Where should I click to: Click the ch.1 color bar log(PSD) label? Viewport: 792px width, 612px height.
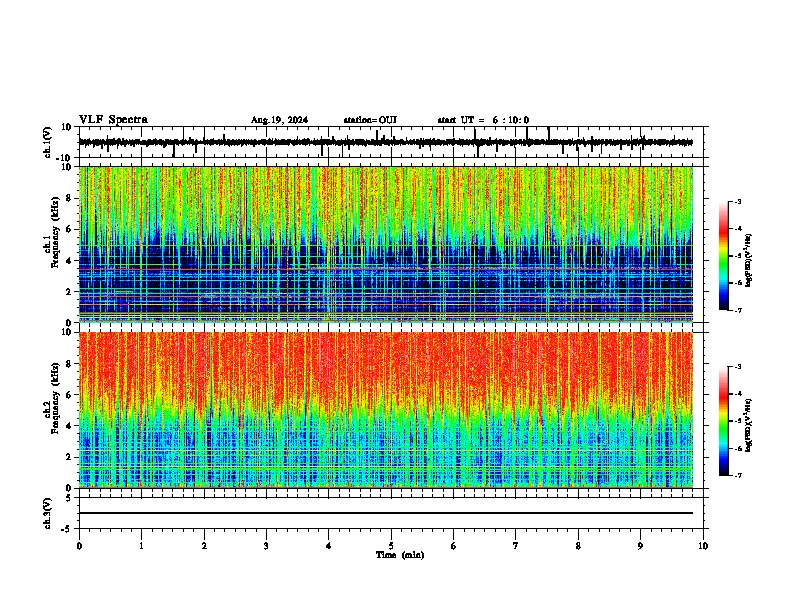point(748,260)
